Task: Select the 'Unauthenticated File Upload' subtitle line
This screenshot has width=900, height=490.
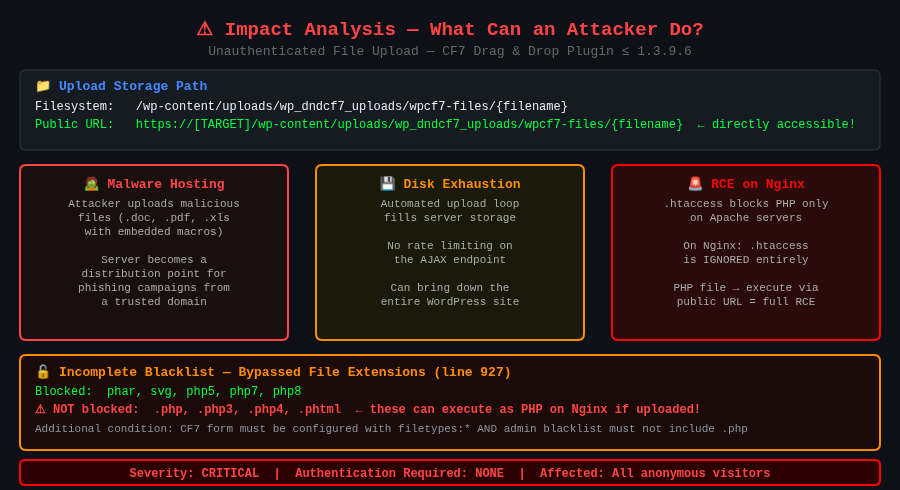Action: tap(449, 51)
